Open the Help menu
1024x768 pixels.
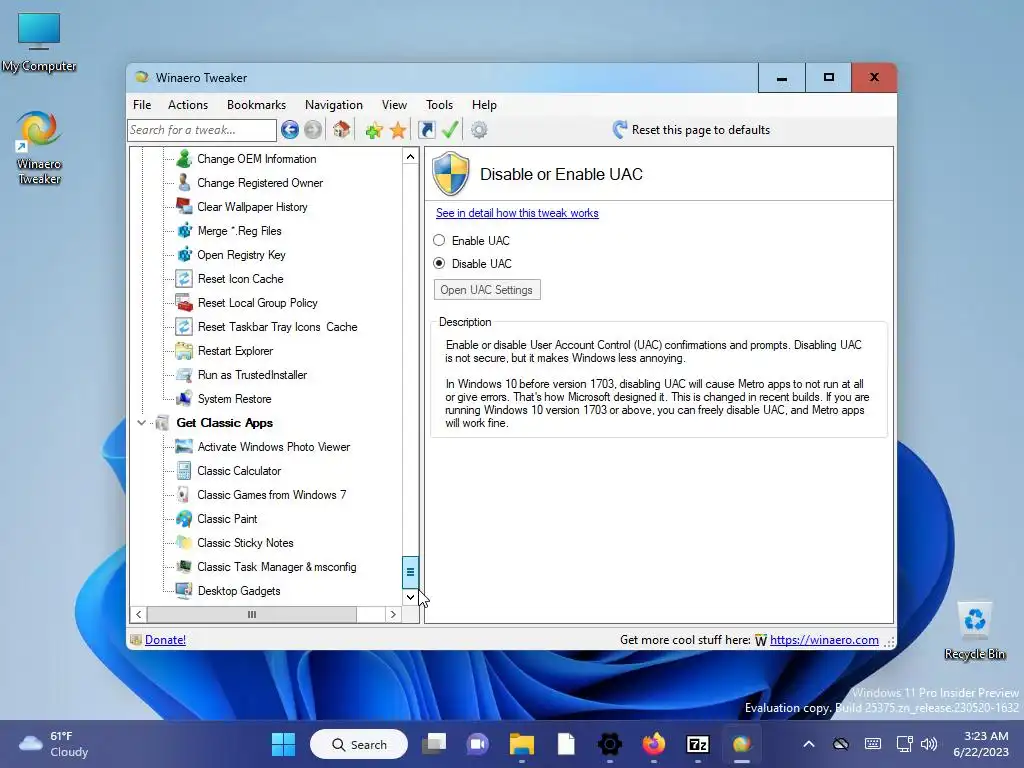pos(484,104)
